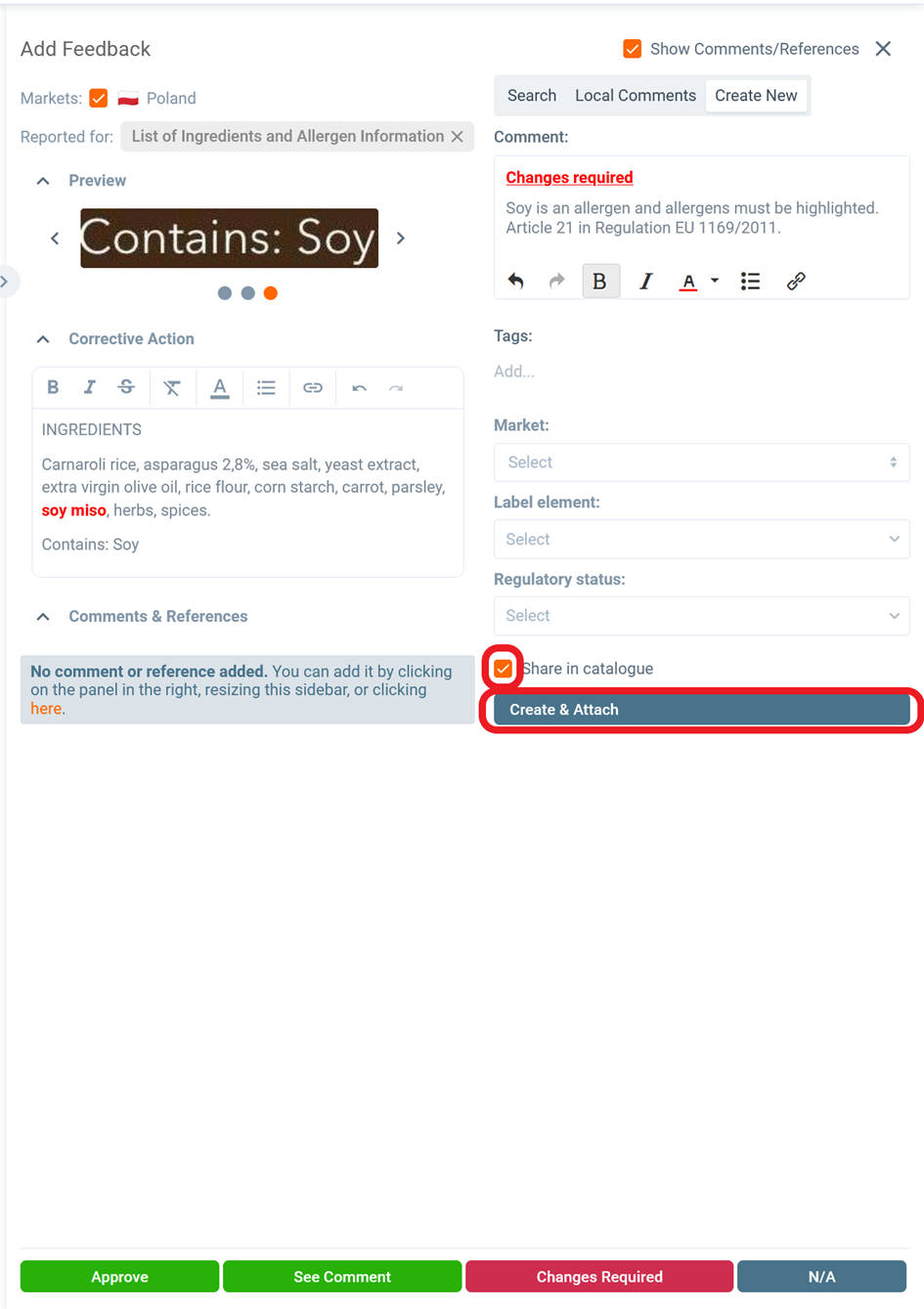This screenshot has width=924, height=1309.
Task: Toggle italic in Comment editor toolbar
Action: click(645, 282)
